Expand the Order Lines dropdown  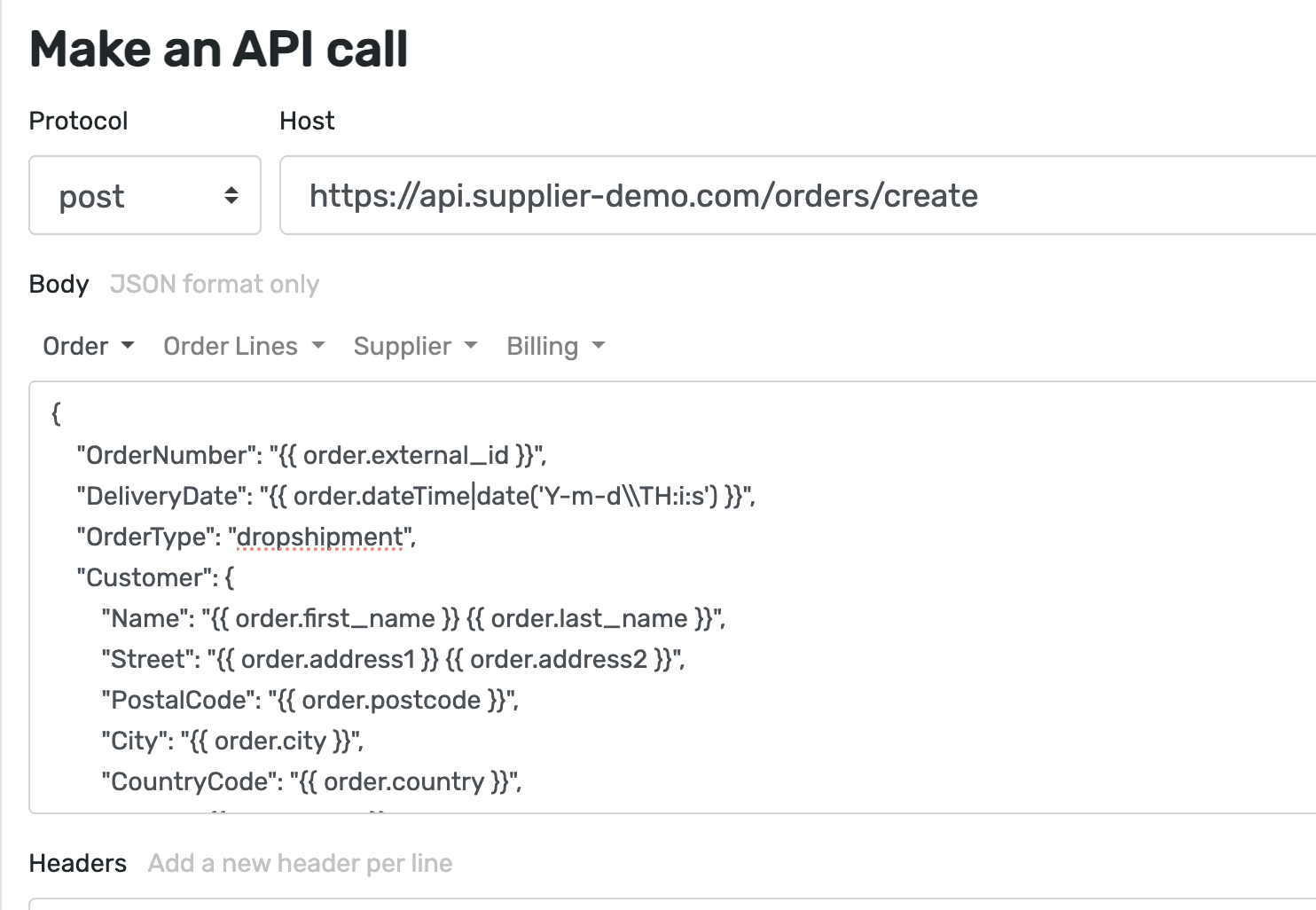tap(231, 346)
